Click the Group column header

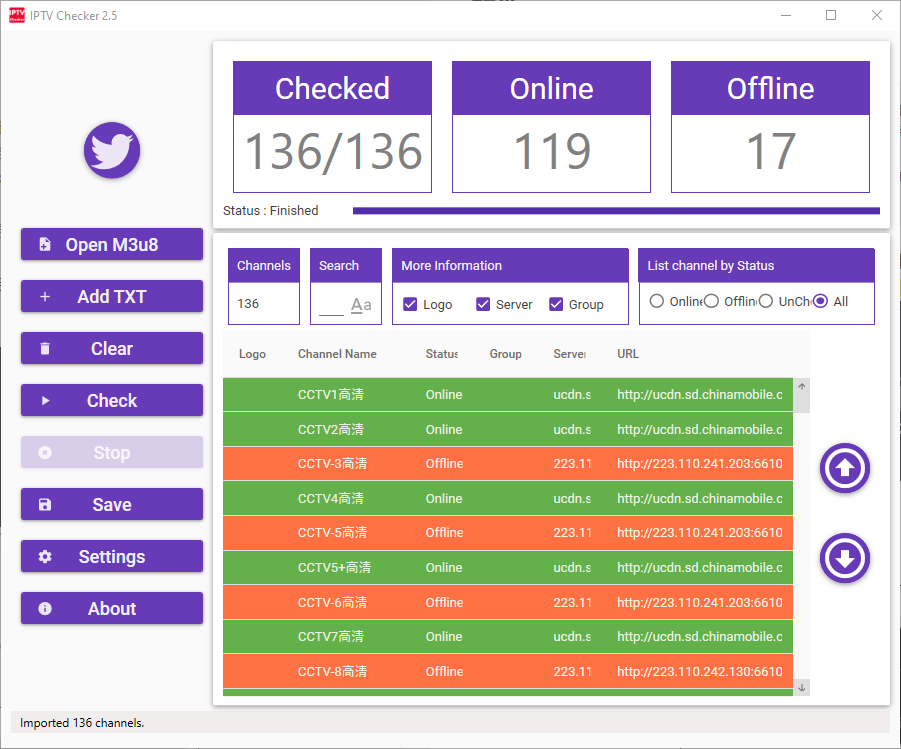point(506,354)
